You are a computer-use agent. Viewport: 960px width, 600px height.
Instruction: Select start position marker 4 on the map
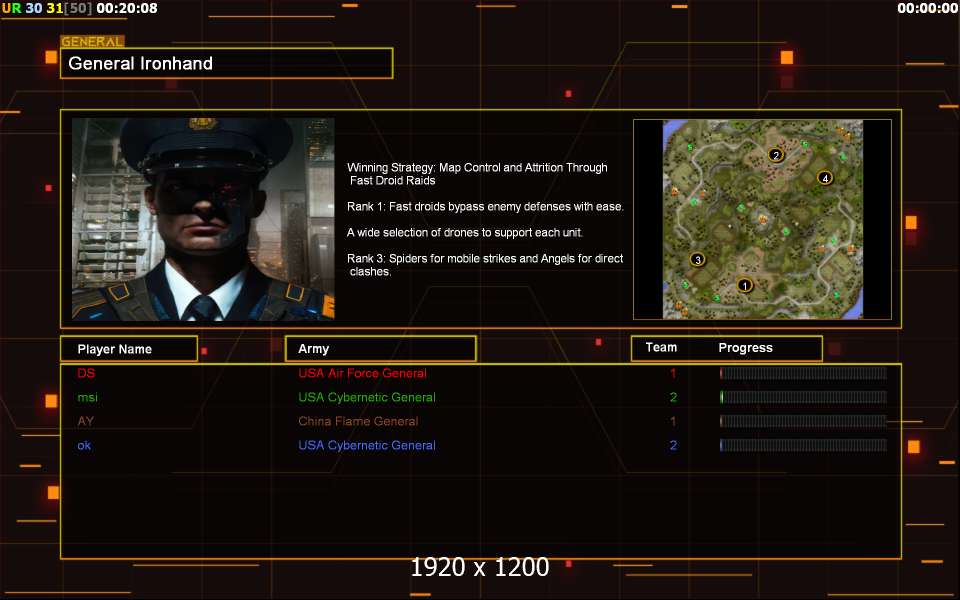tap(825, 178)
